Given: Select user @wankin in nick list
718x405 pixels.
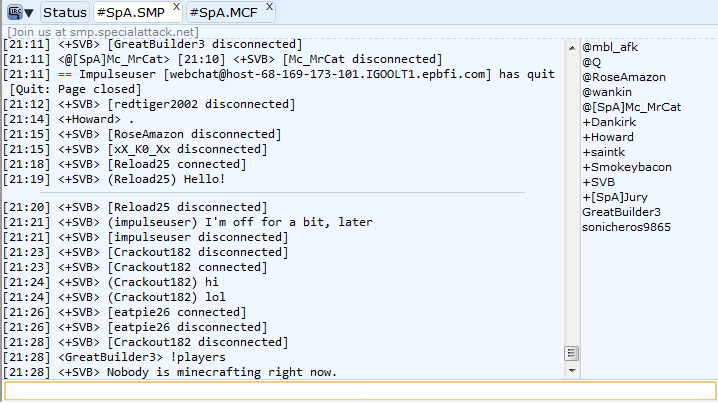Looking at the screenshot, I should (x=607, y=92).
